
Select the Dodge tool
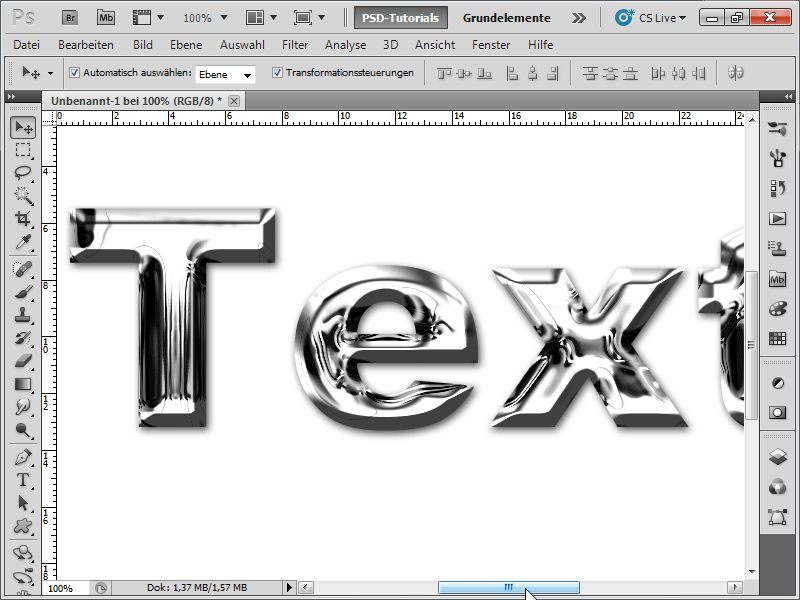coord(23,430)
